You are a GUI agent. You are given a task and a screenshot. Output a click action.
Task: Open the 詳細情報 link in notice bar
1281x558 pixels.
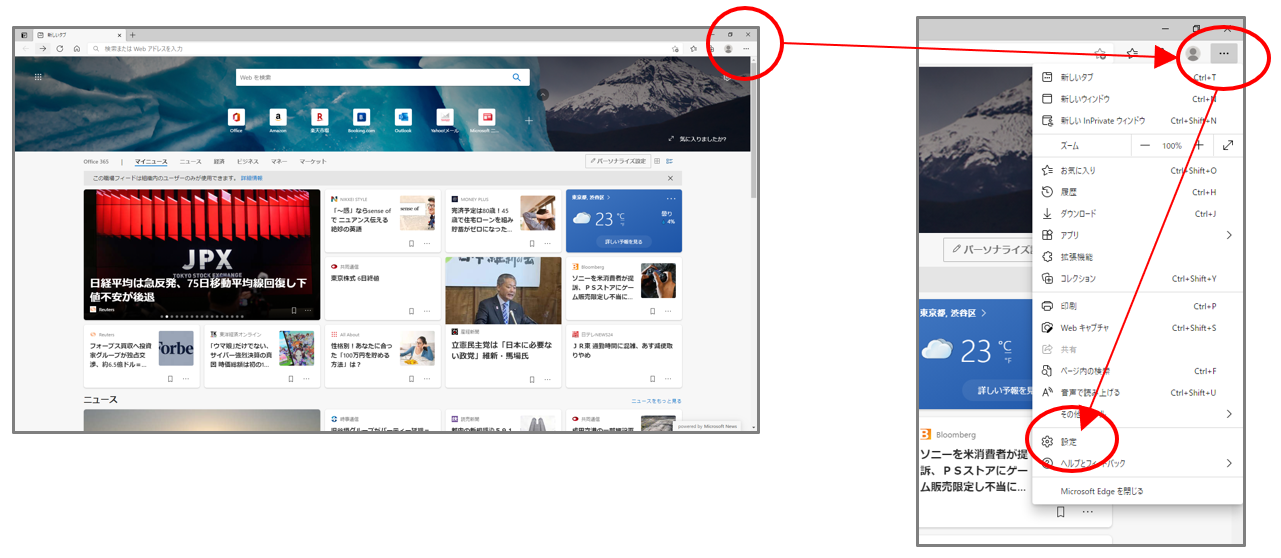(x=252, y=178)
